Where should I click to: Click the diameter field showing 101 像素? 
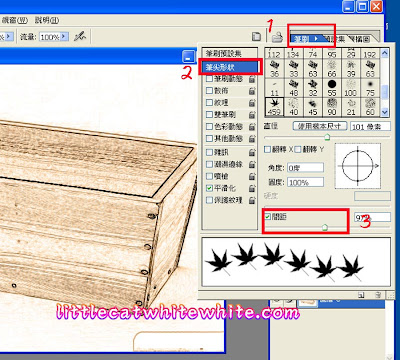pos(370,126)
